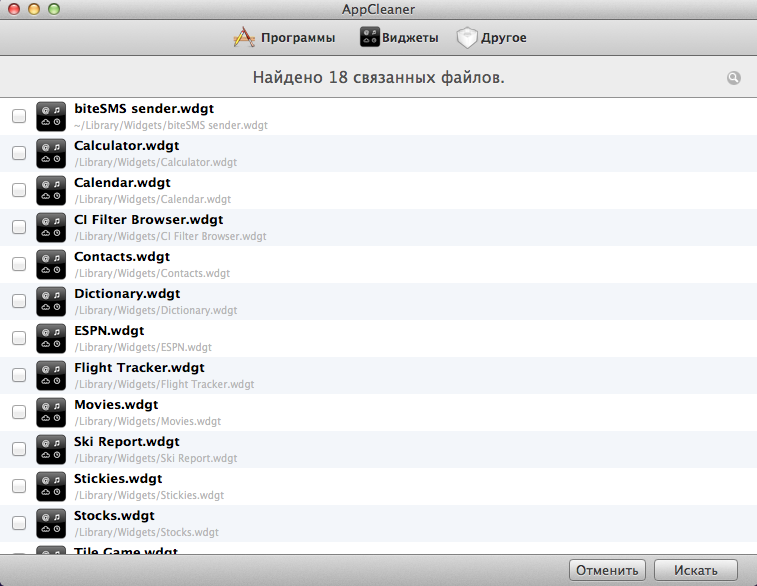Tick the Stocks.wdgt checkbox

[x=19, y=523]
